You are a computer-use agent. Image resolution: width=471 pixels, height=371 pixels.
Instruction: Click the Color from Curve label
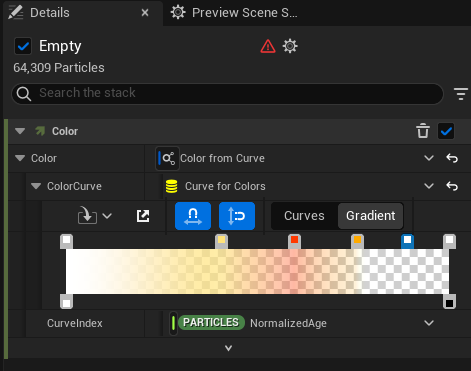tap(222, 158)
